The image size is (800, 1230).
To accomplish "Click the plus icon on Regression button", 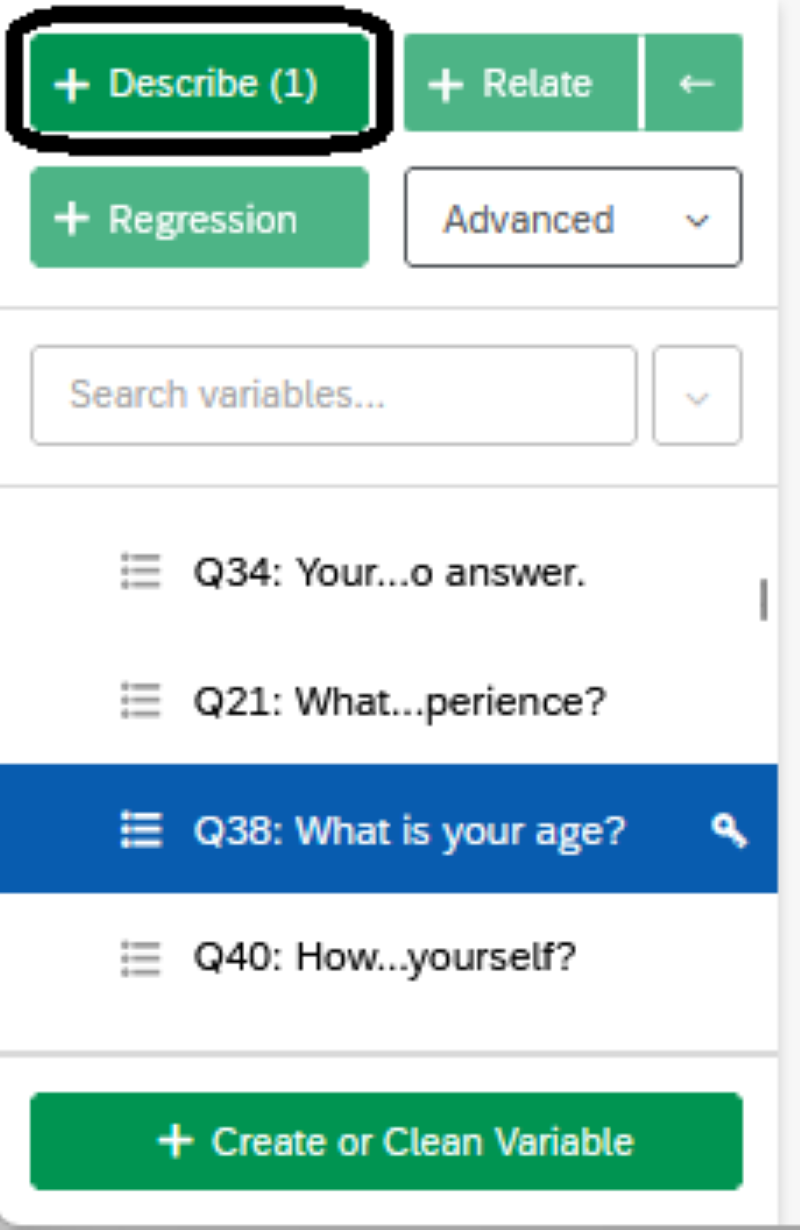I will pyautogui.click(x=72, y=219).
